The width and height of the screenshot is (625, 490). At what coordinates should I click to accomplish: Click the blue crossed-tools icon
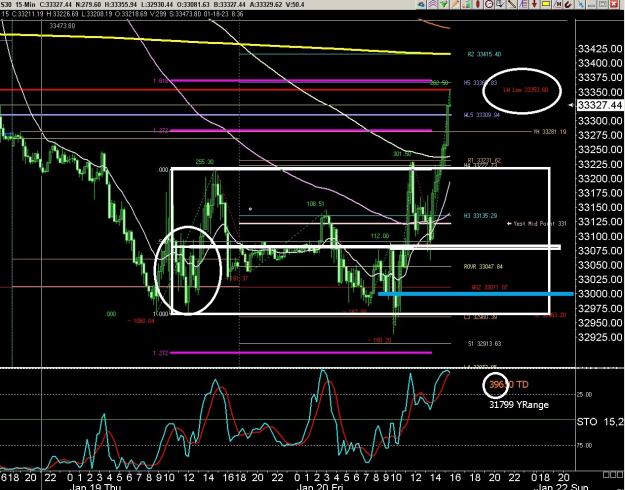[x=581, y=4]
